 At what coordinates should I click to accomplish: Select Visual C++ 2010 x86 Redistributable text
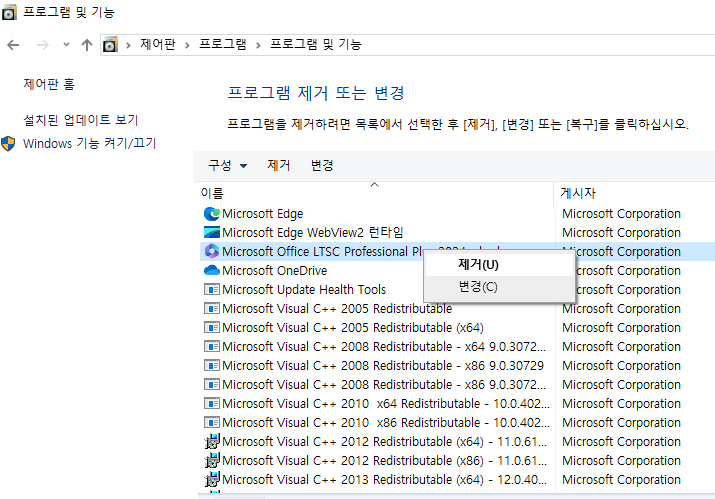(386, 423)
